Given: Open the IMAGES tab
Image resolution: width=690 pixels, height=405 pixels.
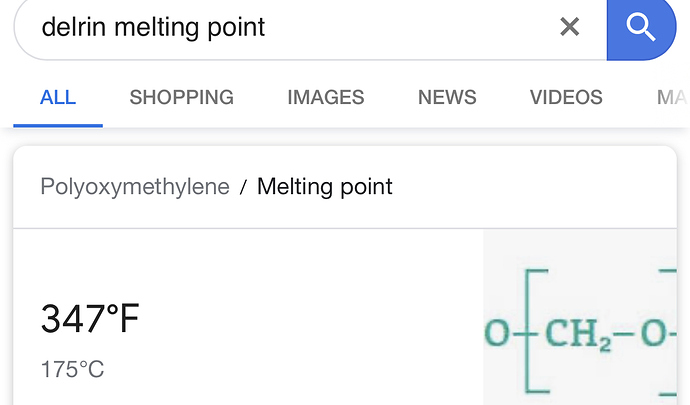Looking at the screenshot, I should tap(326, 97).
